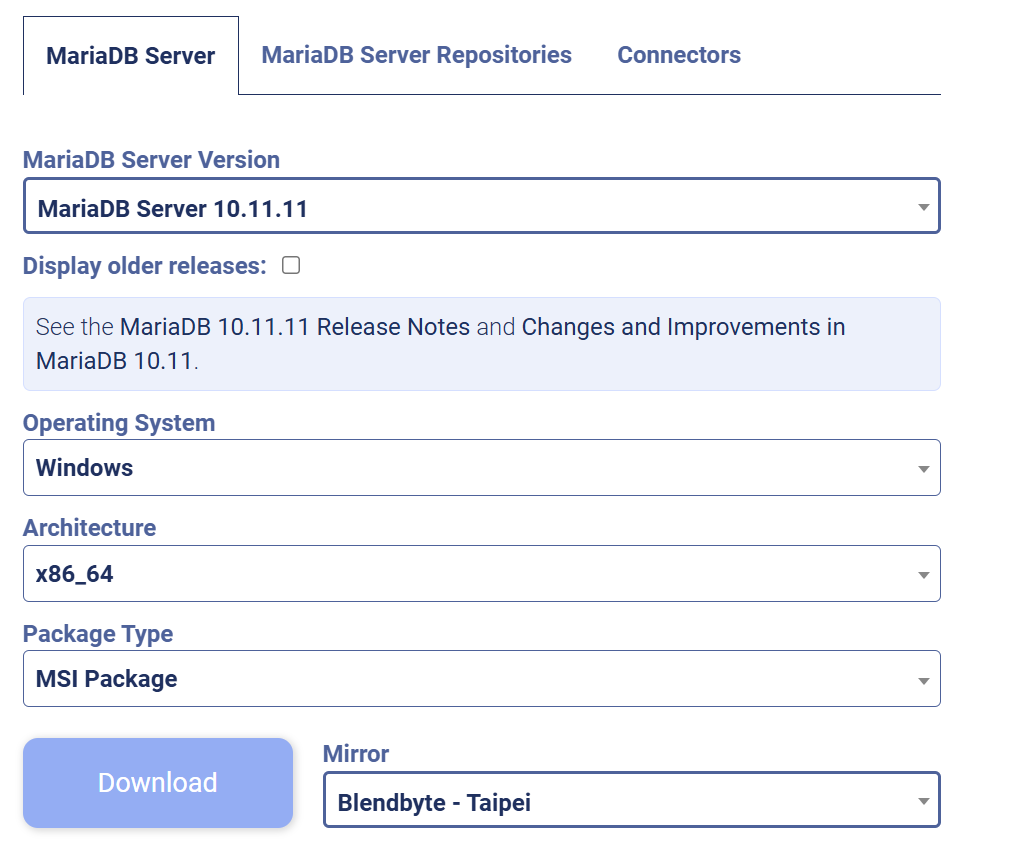This screenshot has width=1029, height=842.
Task: Open the MariaDB 10.11.11 Release Notes link
Action: tap(295, 327)
